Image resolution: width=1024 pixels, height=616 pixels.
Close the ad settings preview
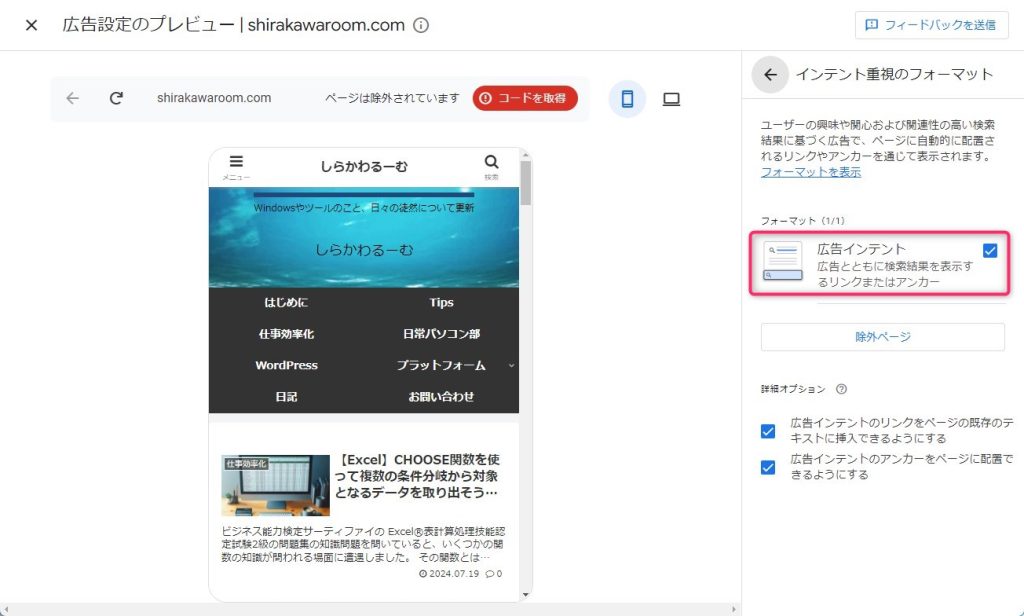pos(31,25)
